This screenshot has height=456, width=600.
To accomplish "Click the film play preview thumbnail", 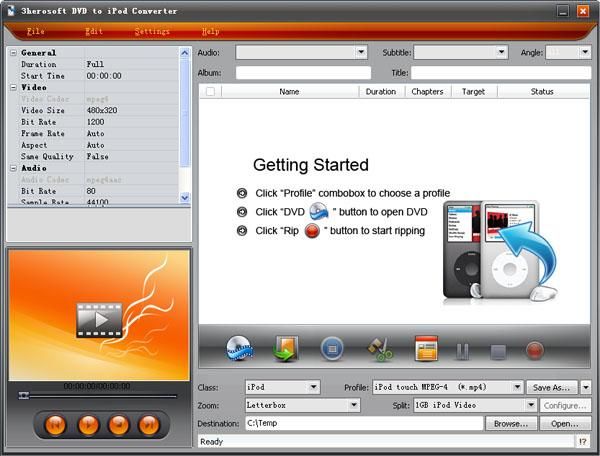I will (x=99, y=320).
